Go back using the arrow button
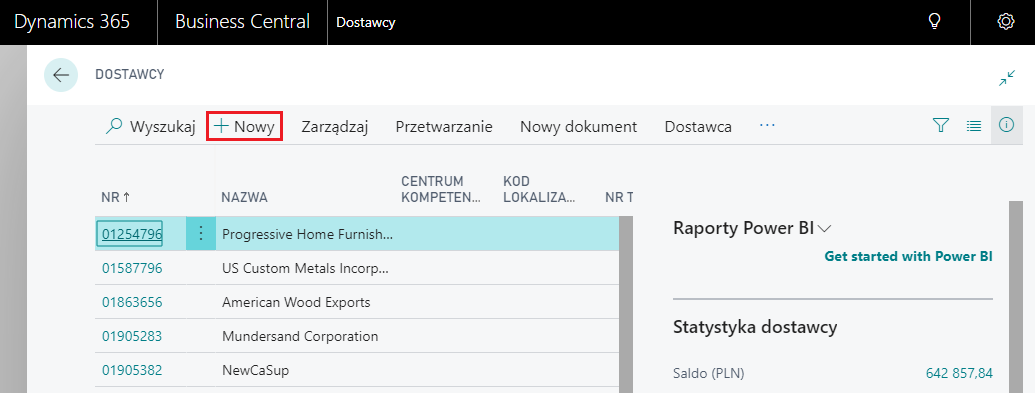Viewport: 1035px width, 393px height. 61,75
